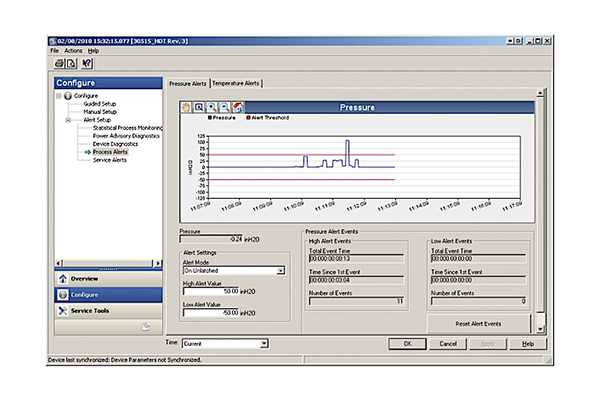Select the pan hand chart tool

tap(186, 107)
